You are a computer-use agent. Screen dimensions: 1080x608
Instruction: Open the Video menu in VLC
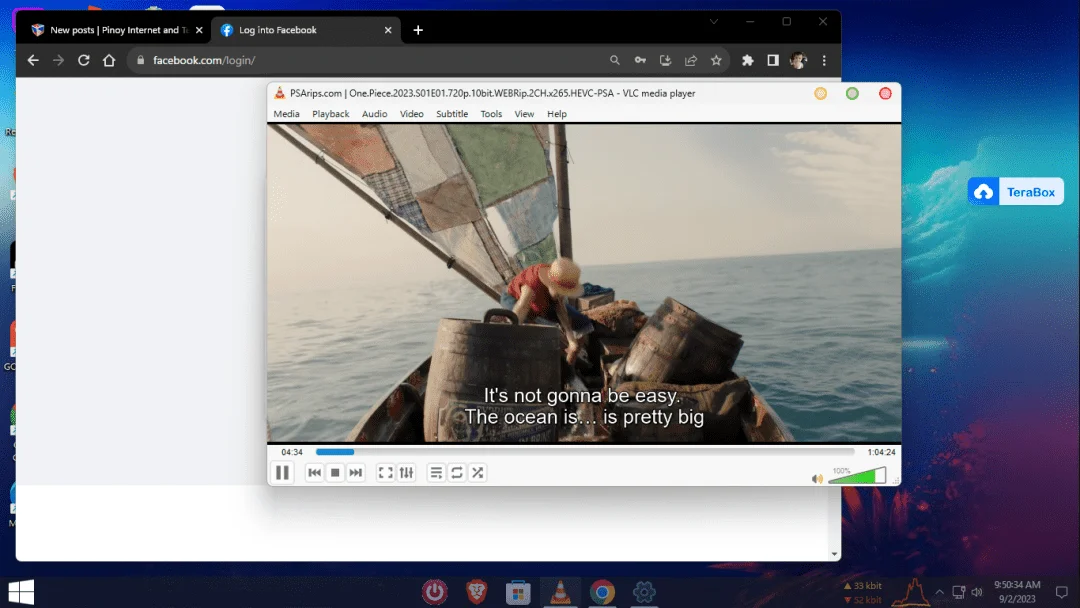[x=412, y=114]
